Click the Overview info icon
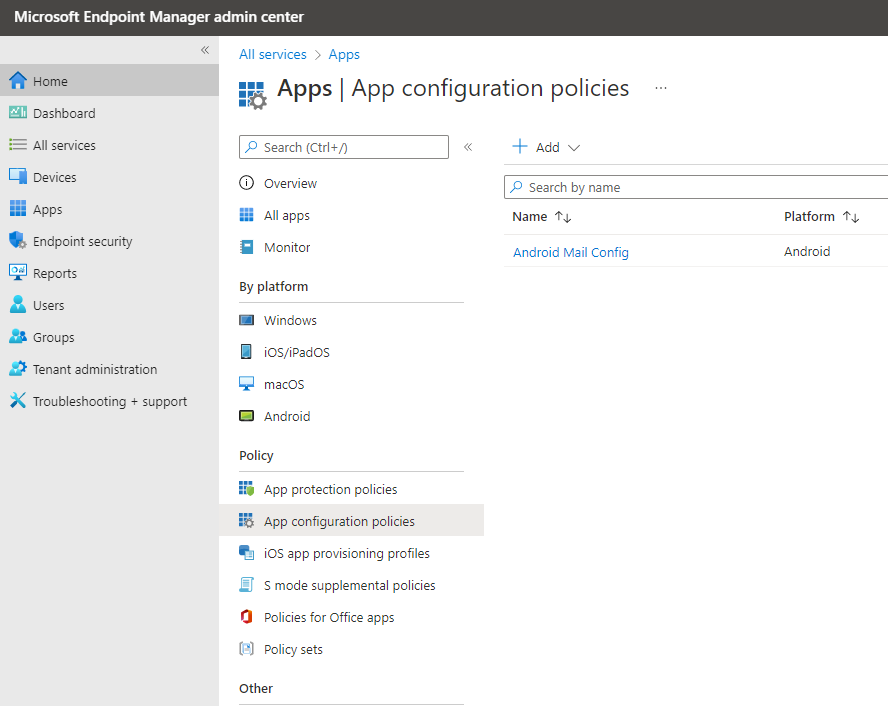 246,183
